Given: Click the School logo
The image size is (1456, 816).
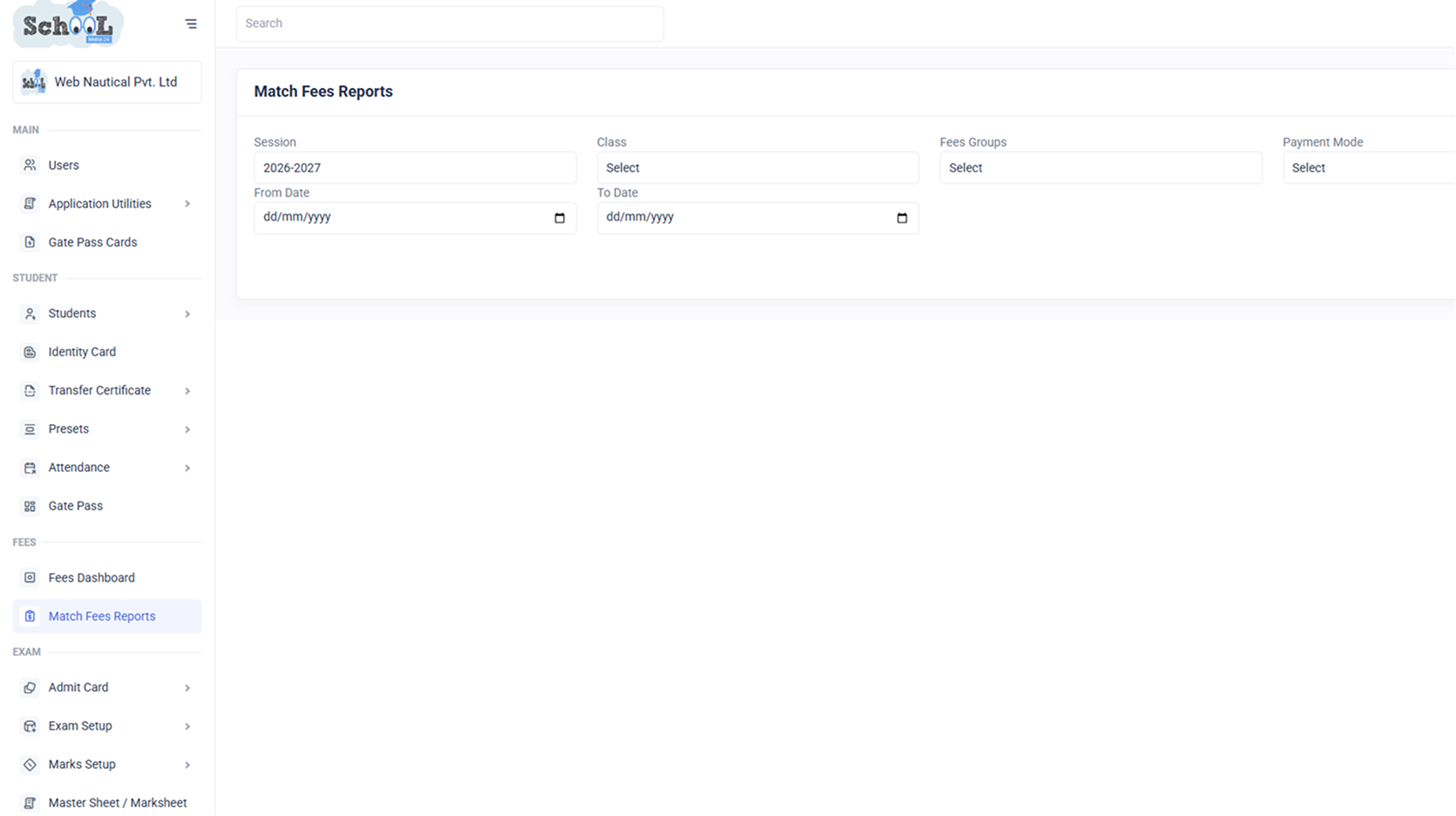Looking at the screenshot, I should pyautogui.click(x=68, y=24).
